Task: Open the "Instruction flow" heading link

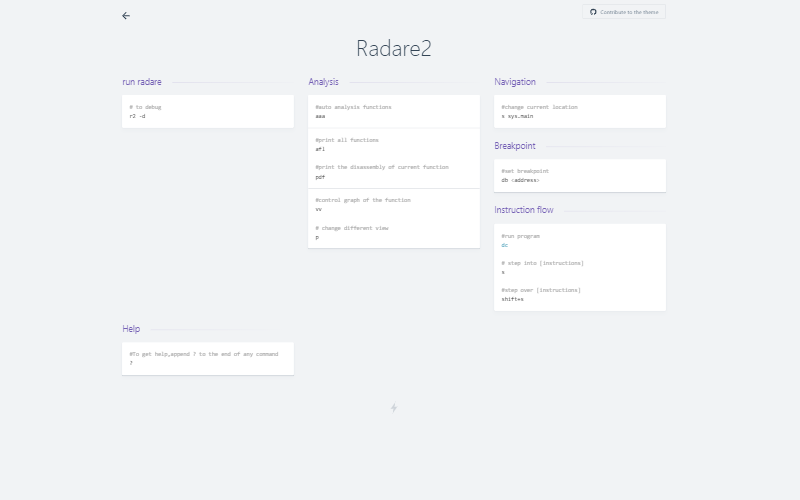Action: click(x=523, y=210)
